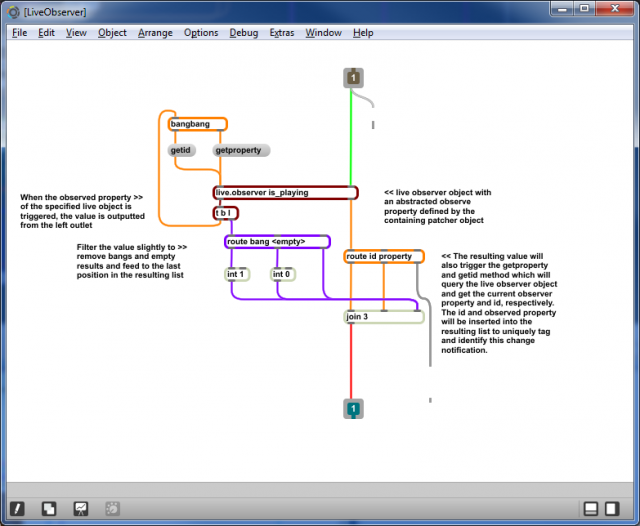Select the join 3 object

click(383, 317)
